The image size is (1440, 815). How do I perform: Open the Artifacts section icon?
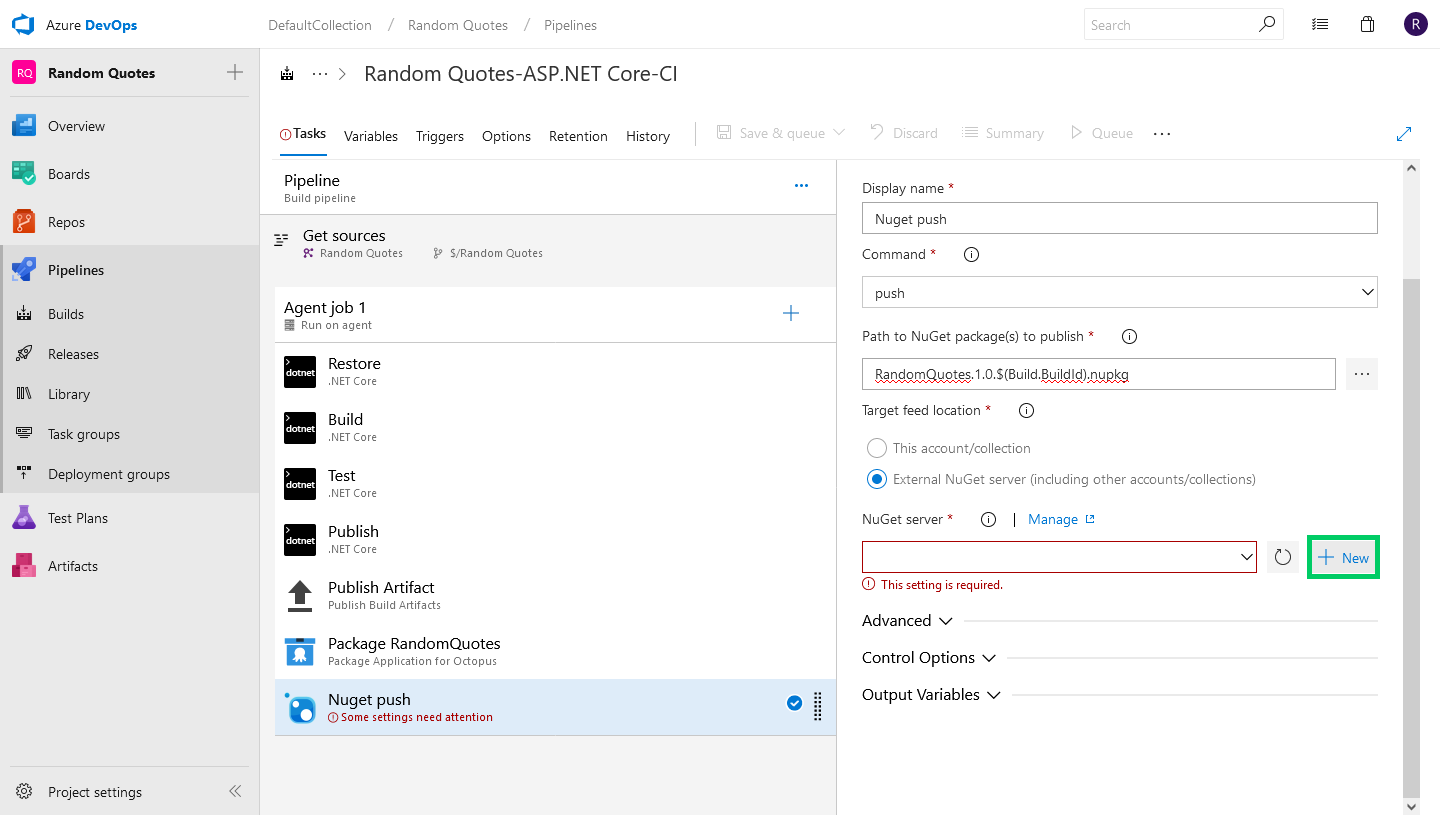tap(24, 566)
